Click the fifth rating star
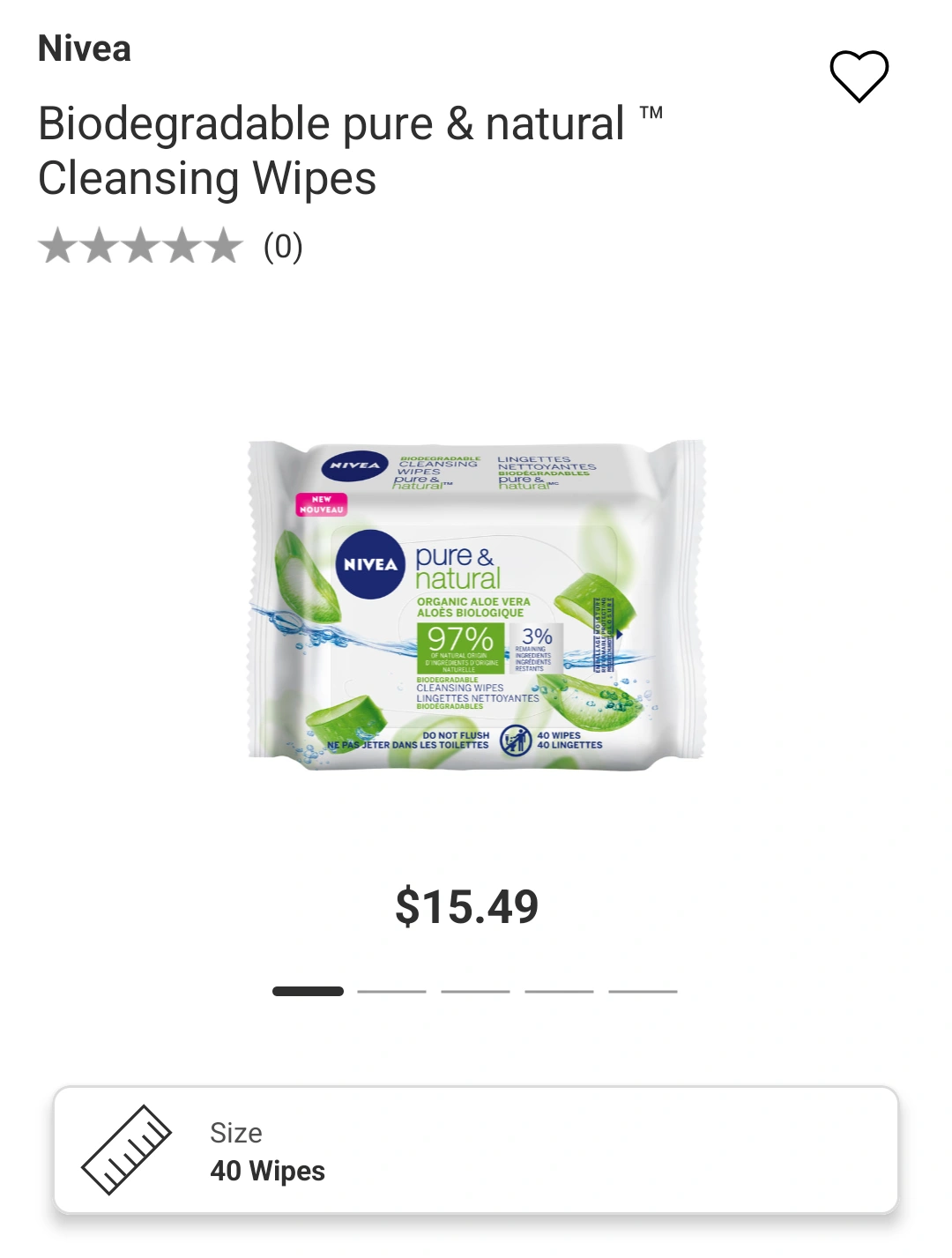Screen dimensions: 952x1258 coord(222,246)
